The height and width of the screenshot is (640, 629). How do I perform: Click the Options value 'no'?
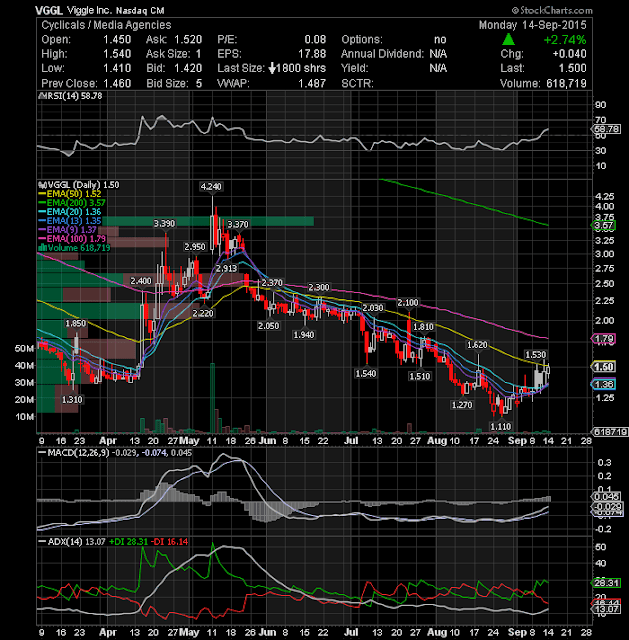tap(440, 40)
